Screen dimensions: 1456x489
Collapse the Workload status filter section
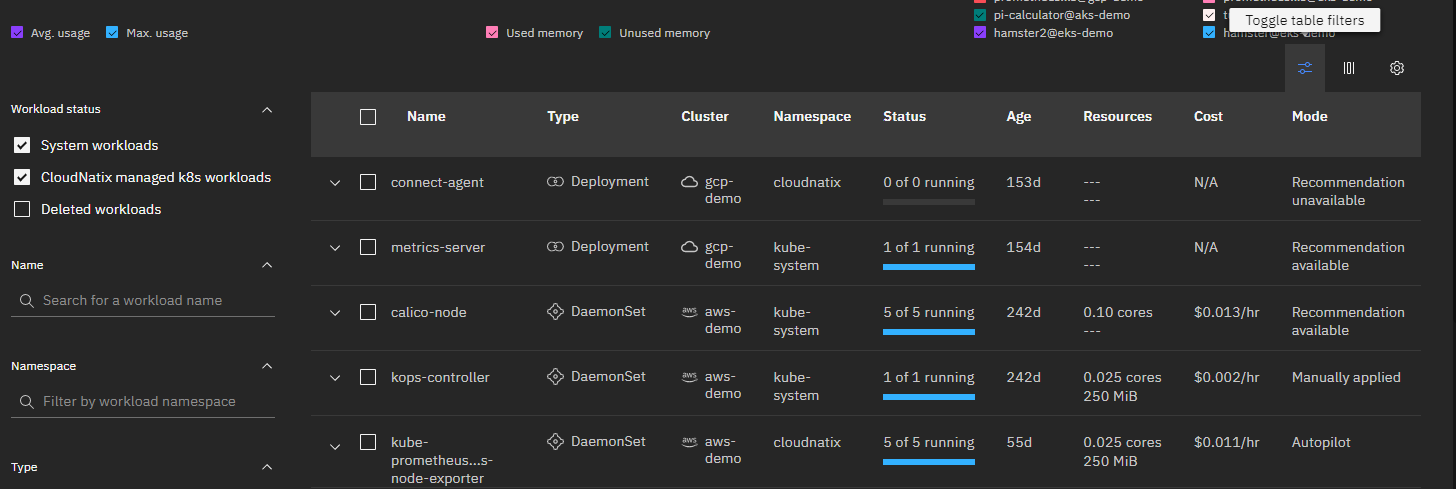(267, 109)
